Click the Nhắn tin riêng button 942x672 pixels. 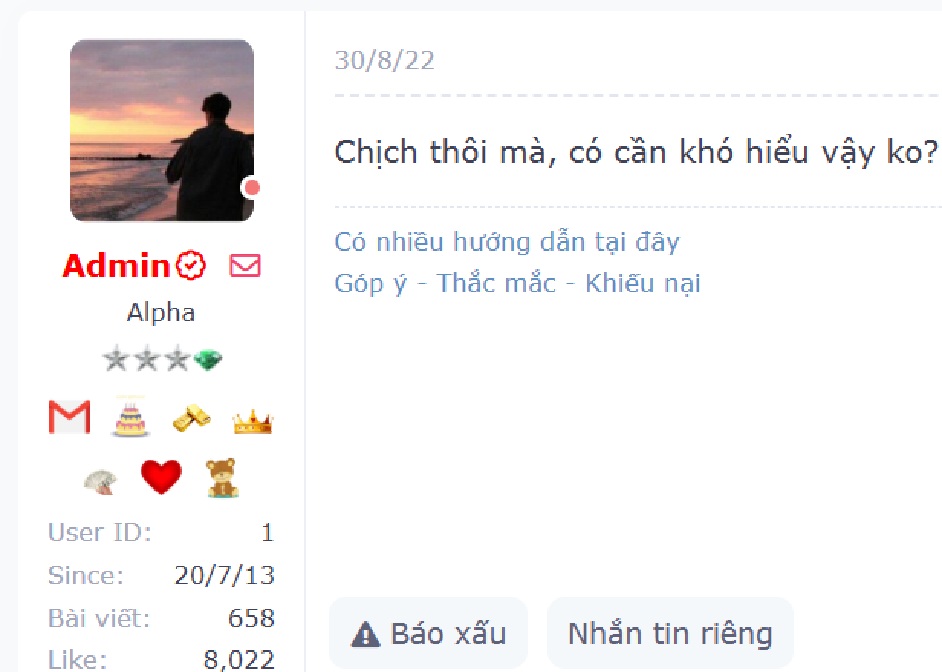click(670, 633)
